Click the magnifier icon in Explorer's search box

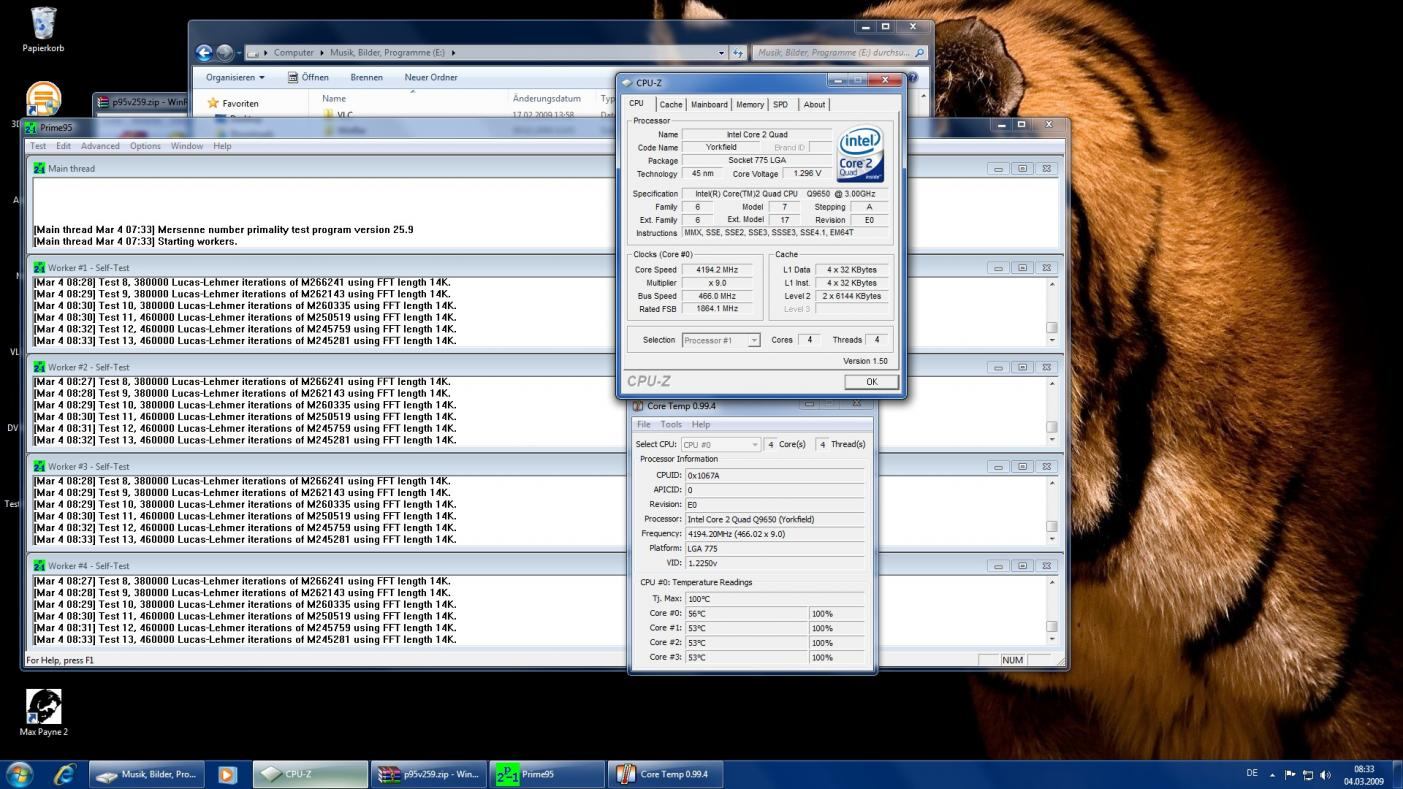pyautogui.click(x=919, y=53)
